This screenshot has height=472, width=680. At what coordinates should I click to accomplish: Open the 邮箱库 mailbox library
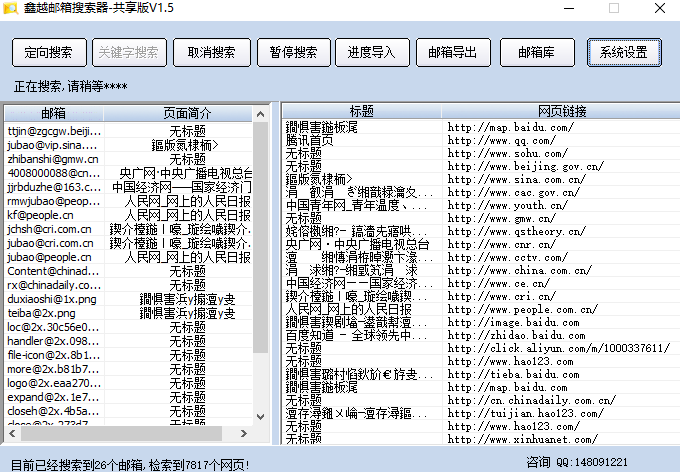tap(537, 52)
